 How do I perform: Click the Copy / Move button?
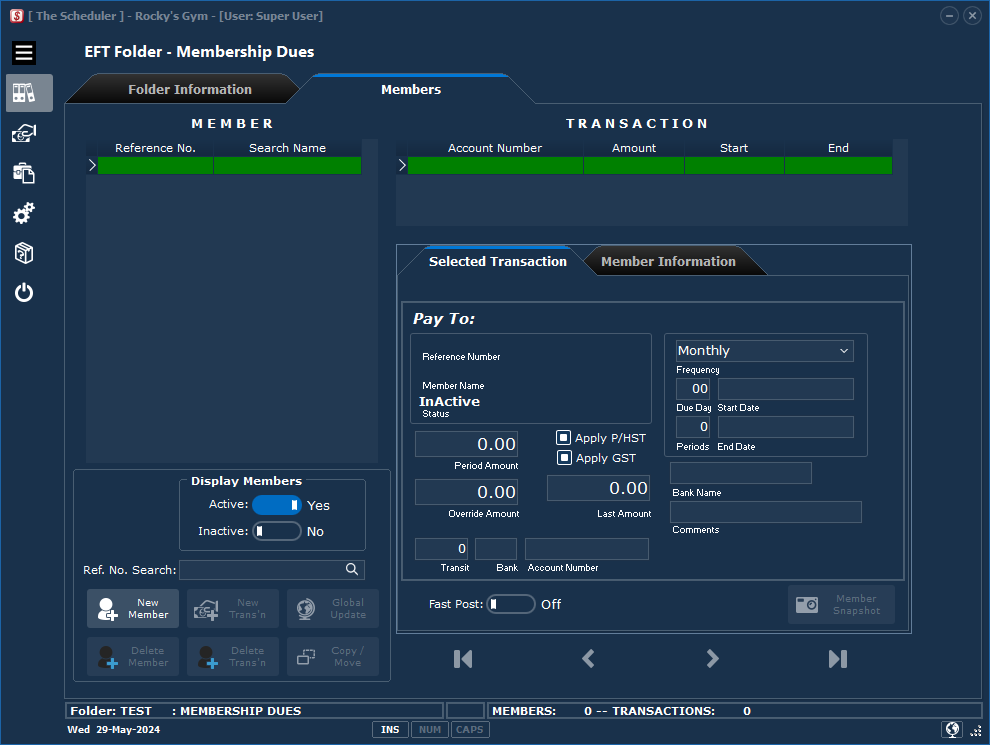click(x=333, y=657)
